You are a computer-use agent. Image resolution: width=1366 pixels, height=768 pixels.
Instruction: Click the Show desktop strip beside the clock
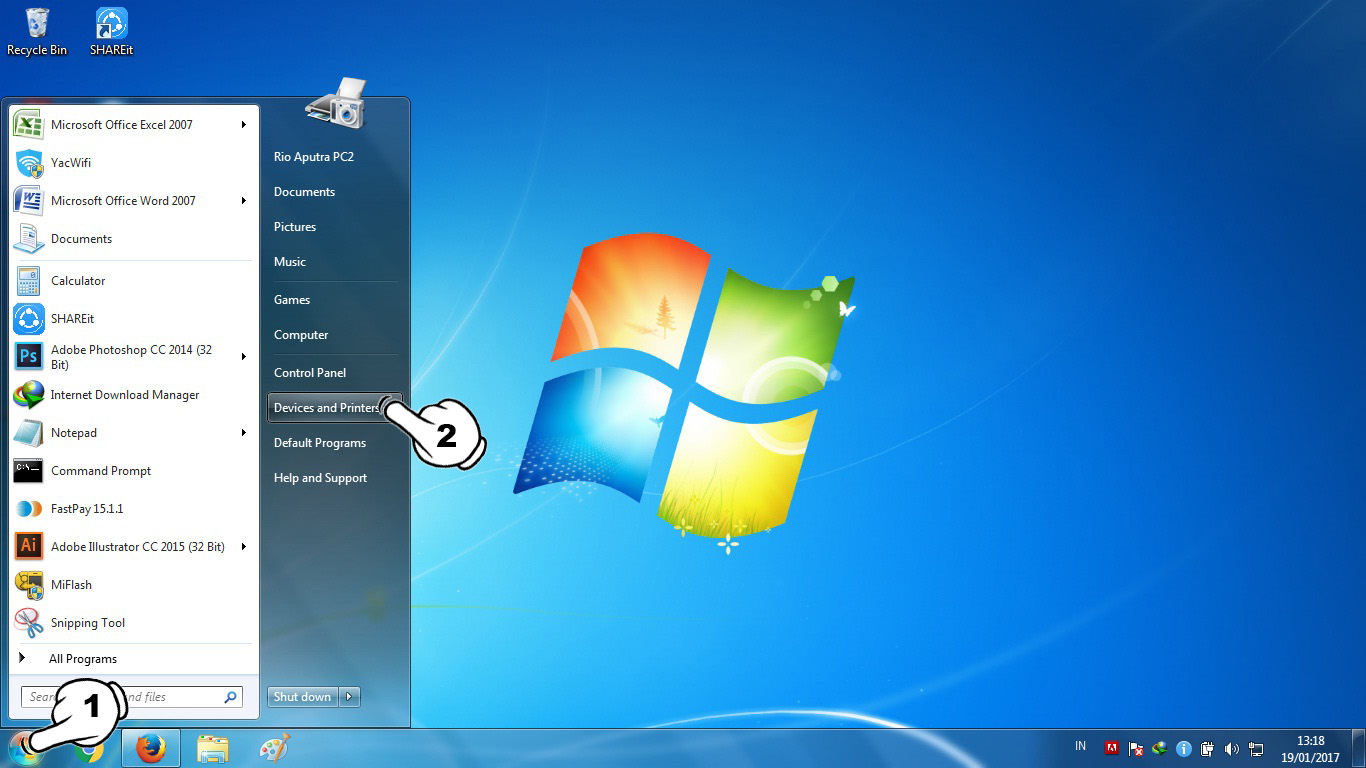pos(1358,748)
